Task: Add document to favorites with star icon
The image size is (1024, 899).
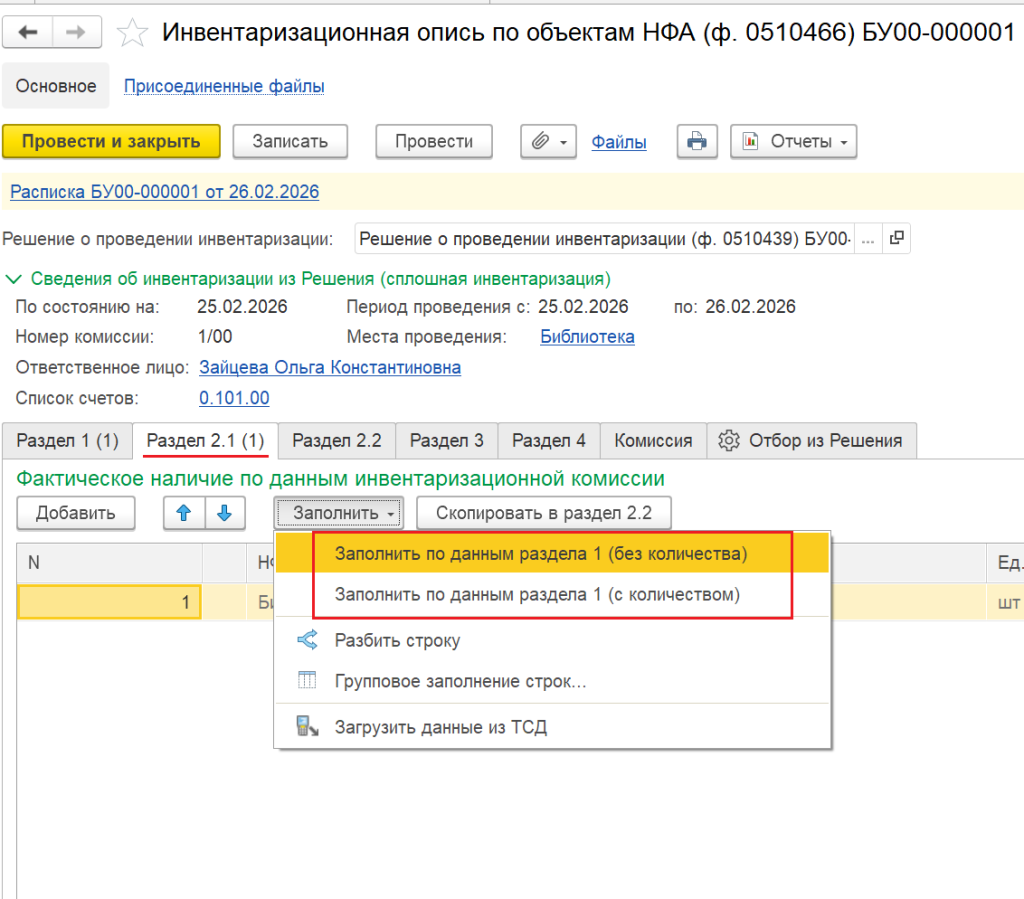Action: click(x=131, y=33)
